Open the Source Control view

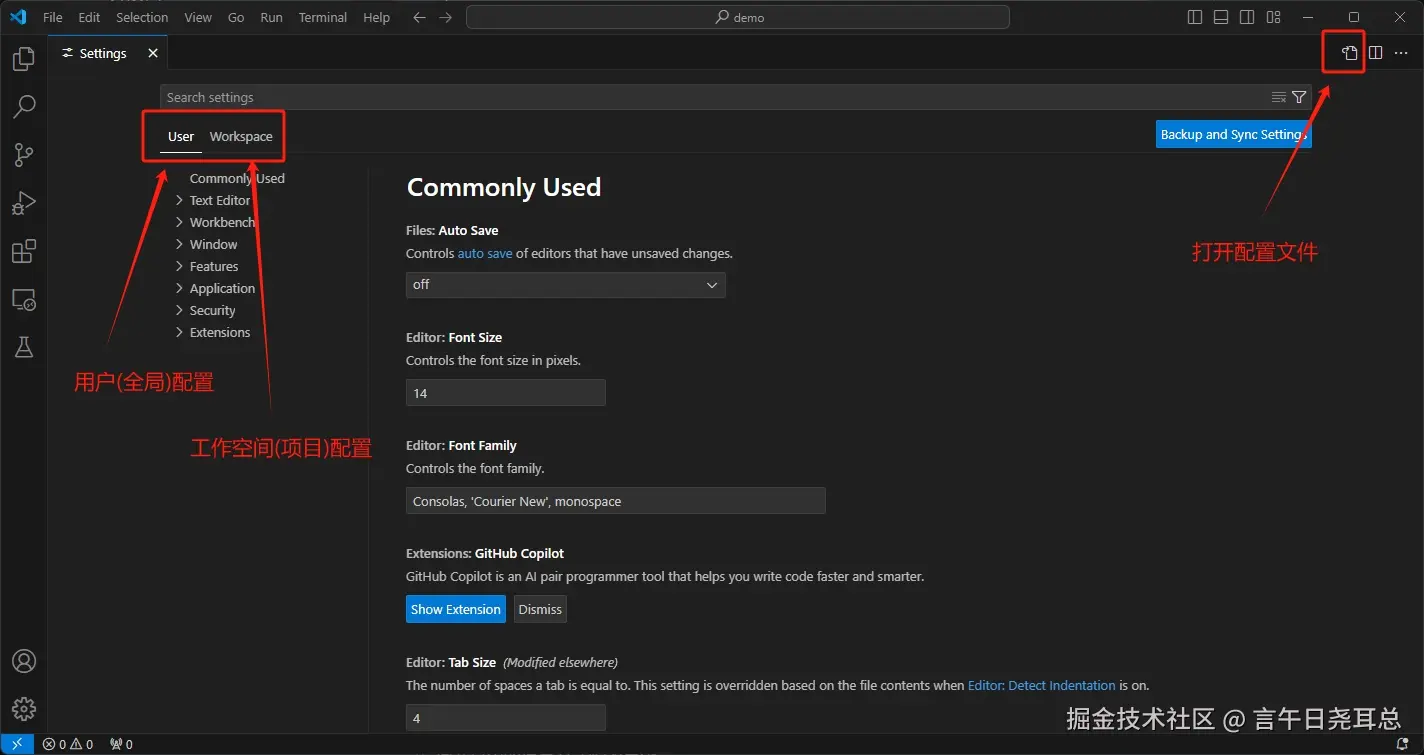pyautogui.click(x=23, y=154)
